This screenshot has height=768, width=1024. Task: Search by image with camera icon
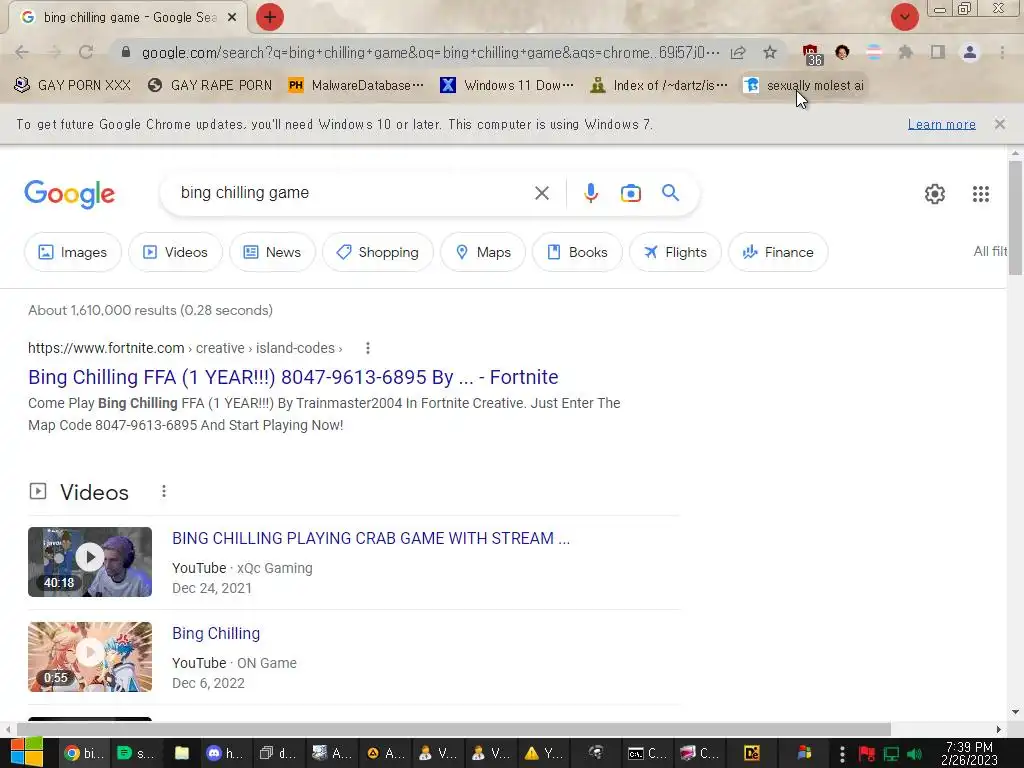coord(630,193)
